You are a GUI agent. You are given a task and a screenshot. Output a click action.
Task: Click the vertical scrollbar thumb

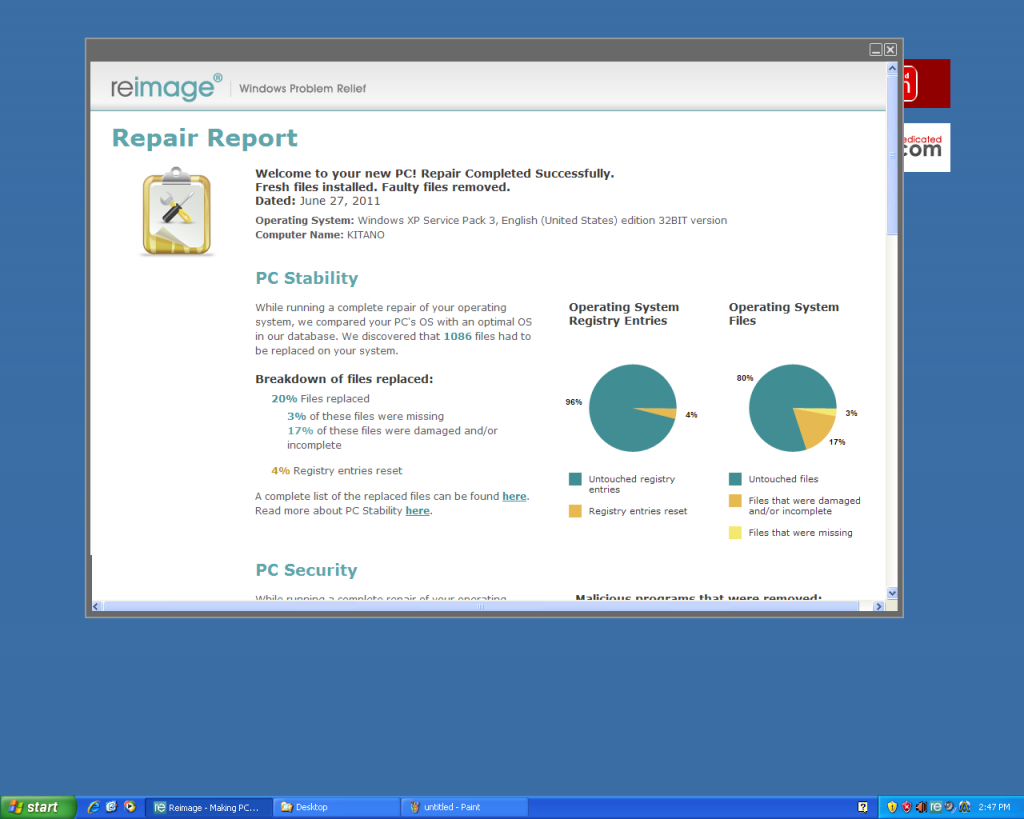point(892,155)
